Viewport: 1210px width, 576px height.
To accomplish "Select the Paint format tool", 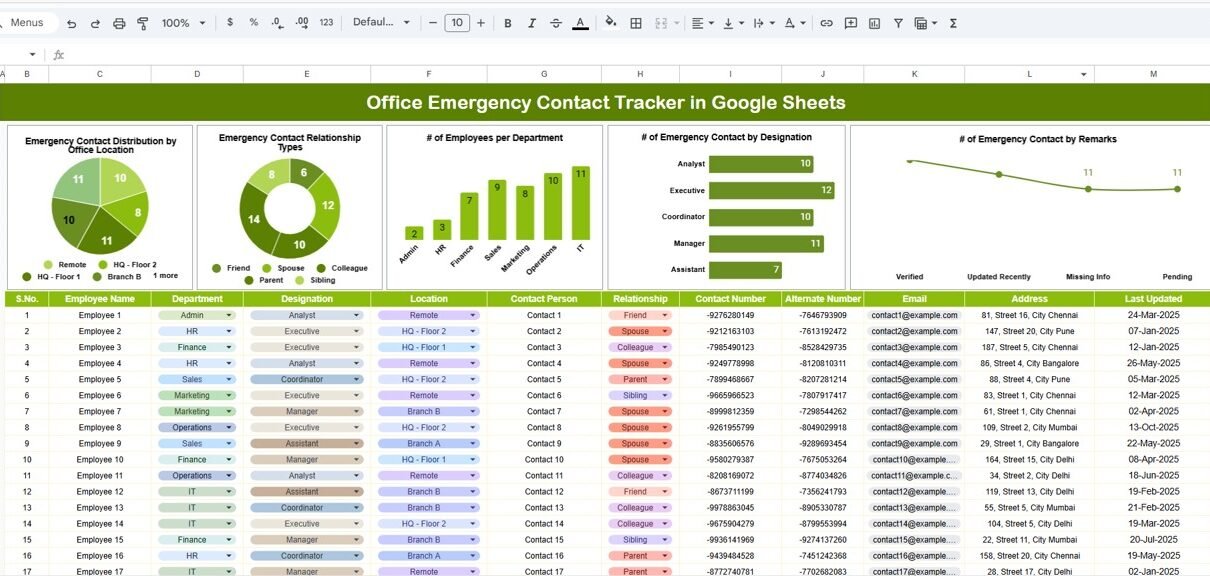I will pos(142,23).
